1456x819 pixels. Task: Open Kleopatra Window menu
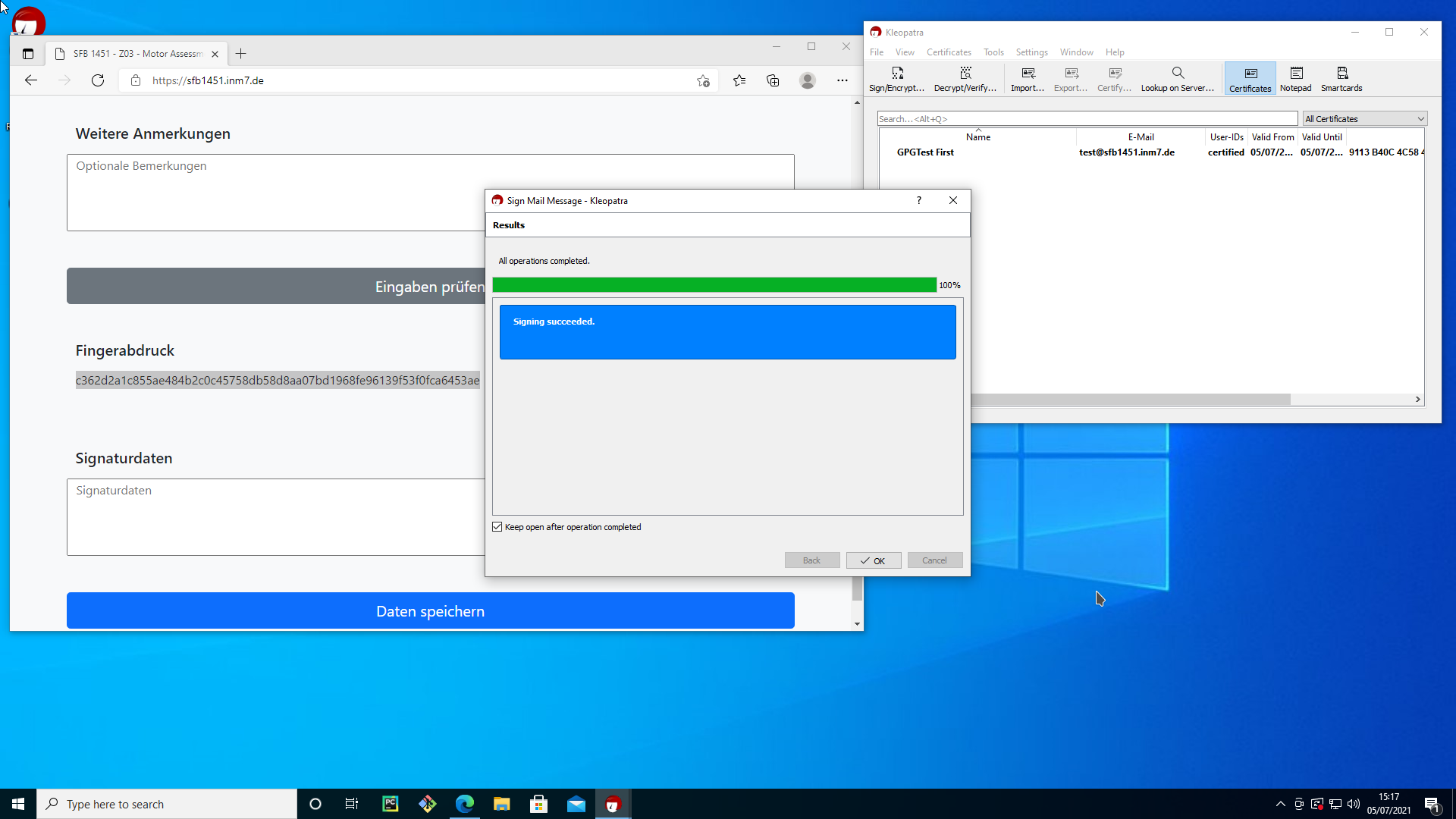pos(1076,52)
